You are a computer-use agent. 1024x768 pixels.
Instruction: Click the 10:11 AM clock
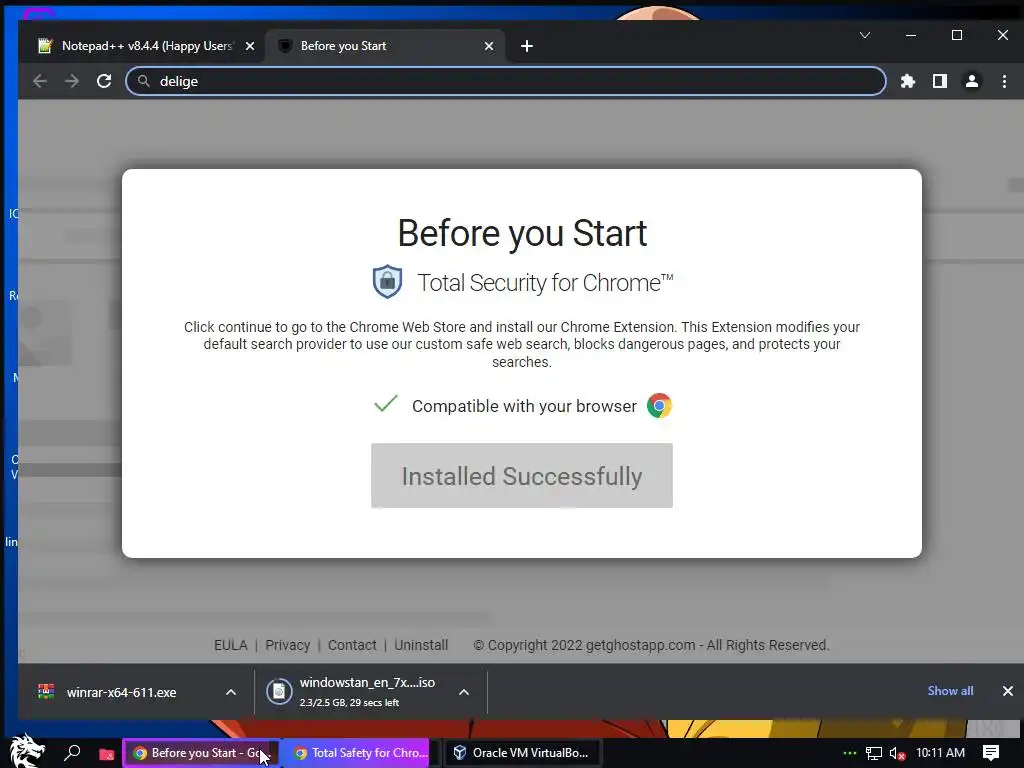(940, 753)
